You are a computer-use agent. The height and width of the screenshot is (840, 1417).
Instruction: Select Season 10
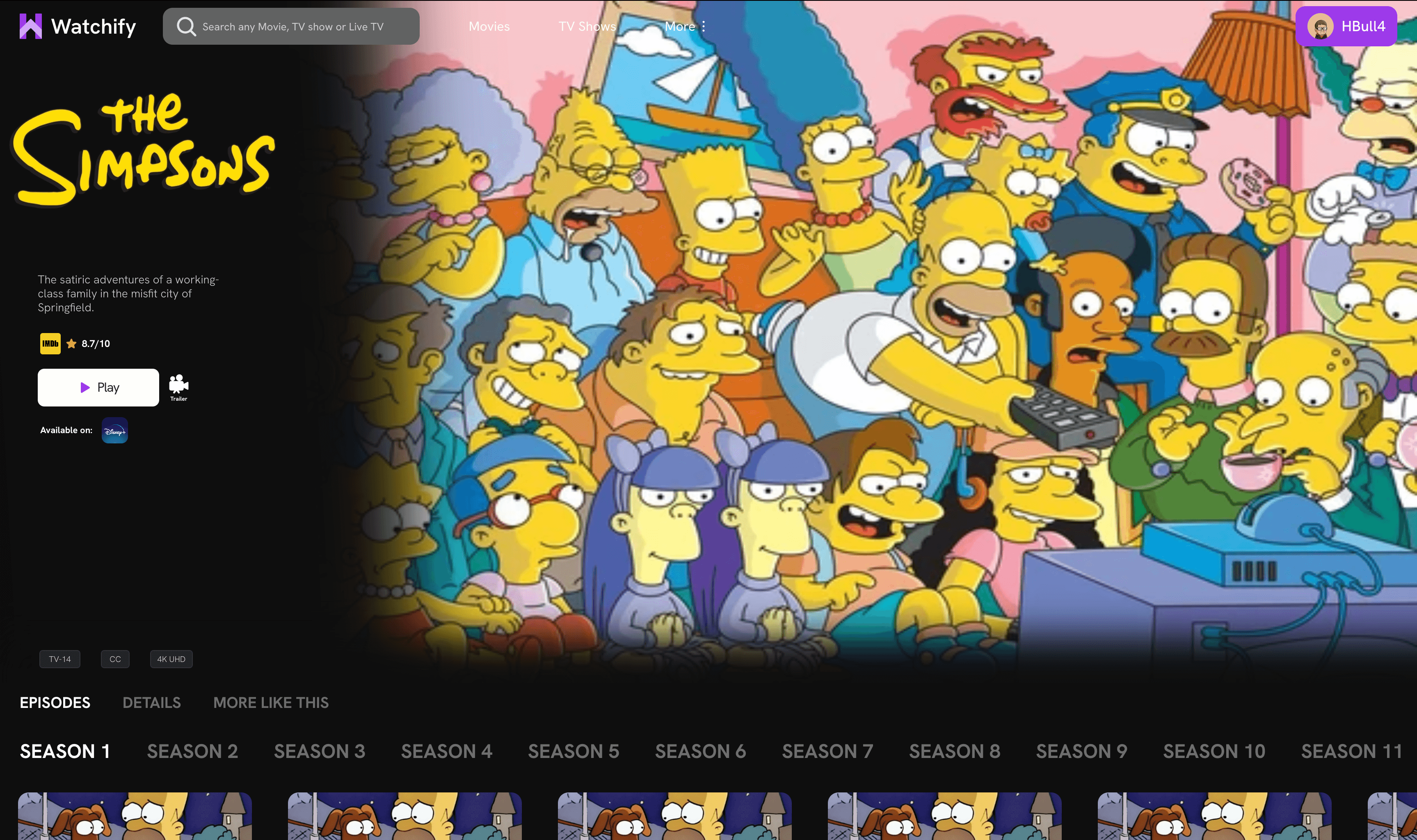click(x=1214, y=751)
